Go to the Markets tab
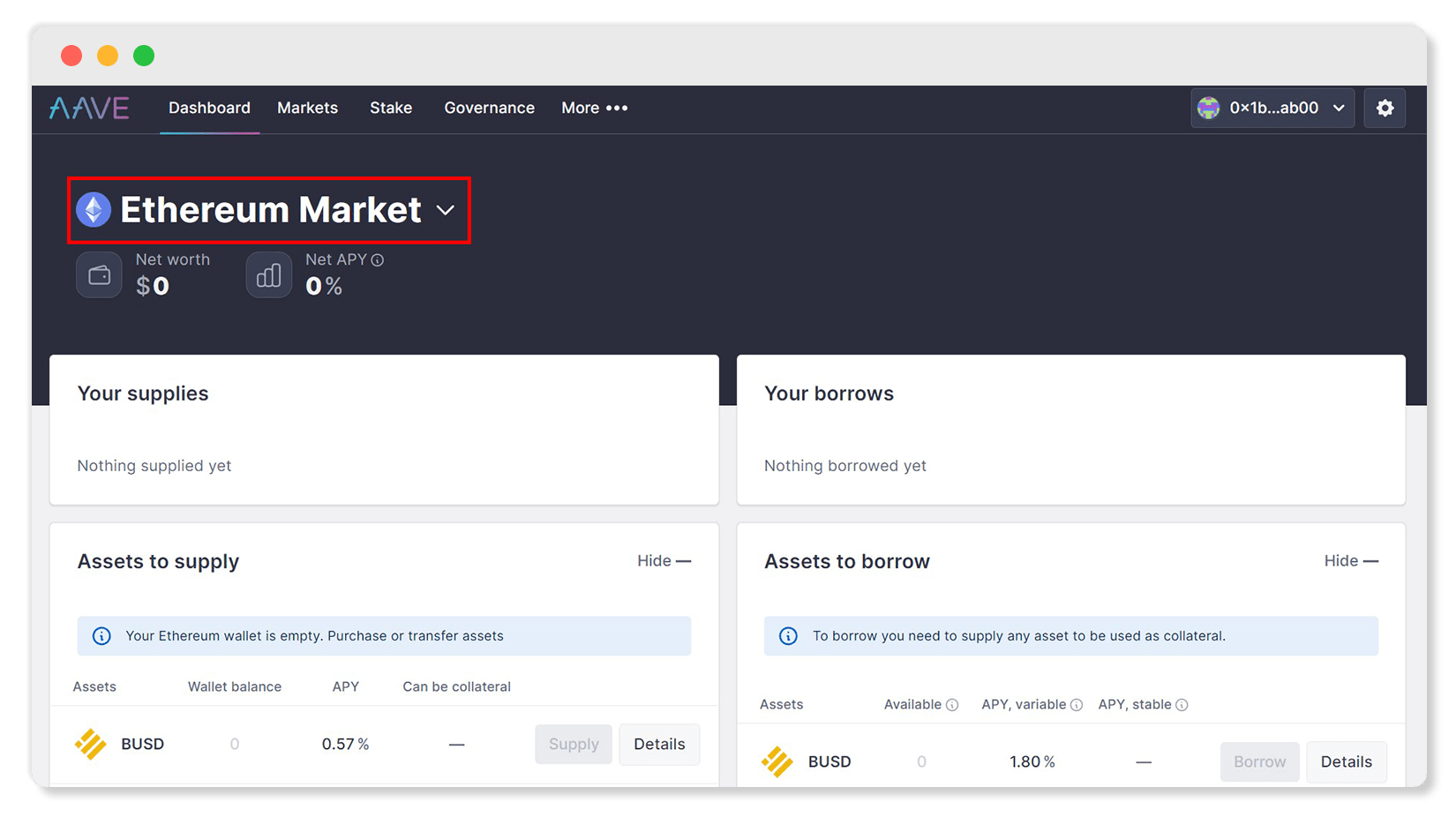Viewport: 1456px width, 817px height. [307, 108]
